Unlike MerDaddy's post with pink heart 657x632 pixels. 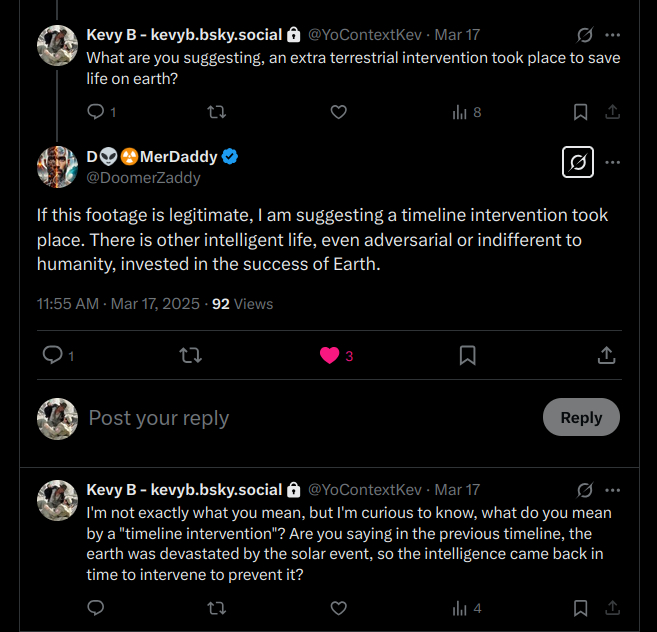click(x=330, y=355)
